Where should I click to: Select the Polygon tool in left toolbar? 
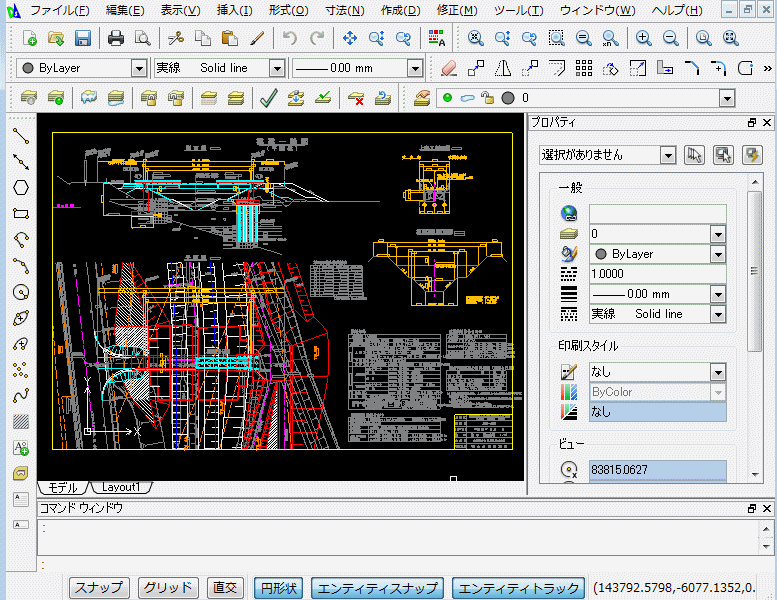coord(20,187)
